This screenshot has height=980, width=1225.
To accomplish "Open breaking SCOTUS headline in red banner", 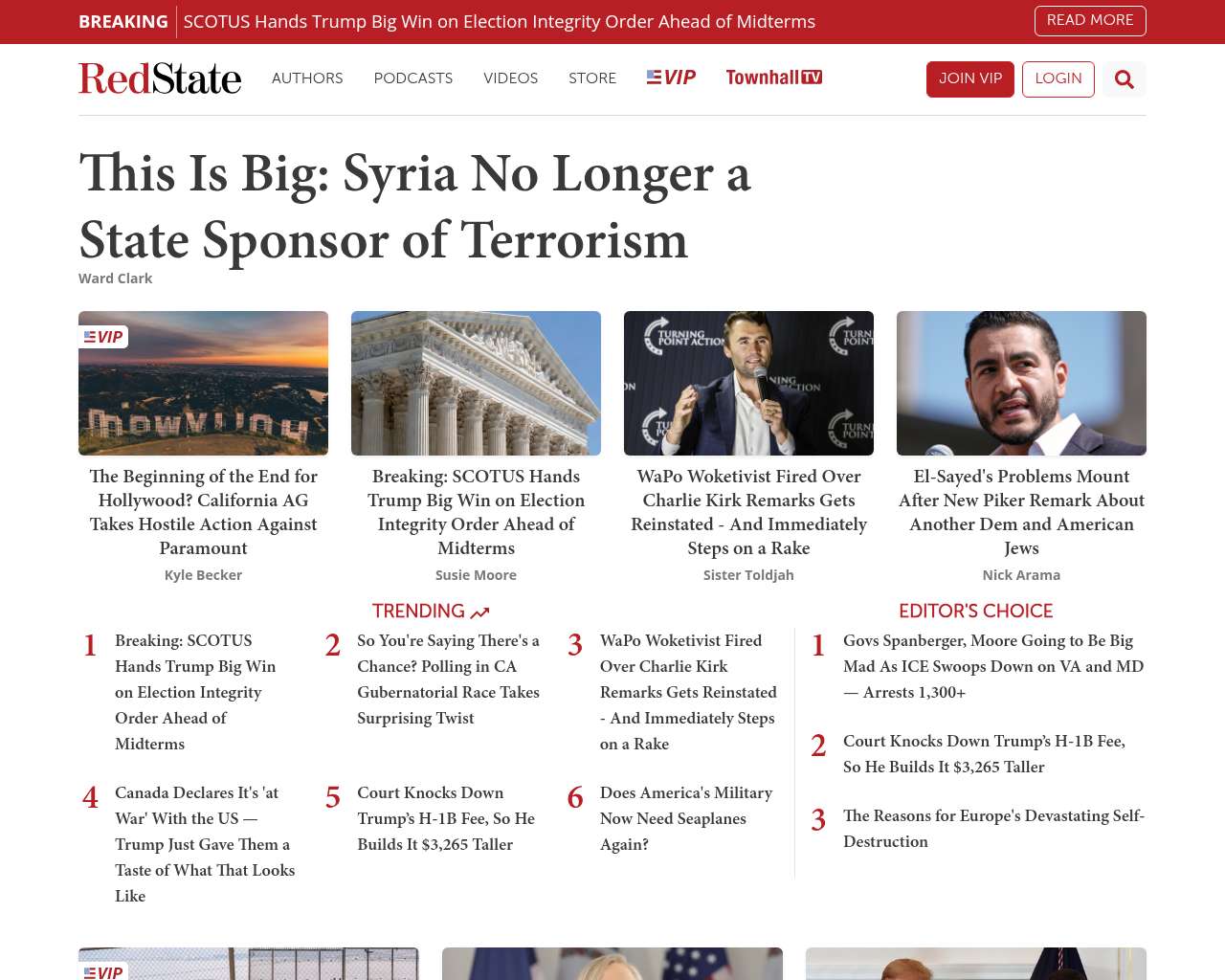I will coord(500,21).
